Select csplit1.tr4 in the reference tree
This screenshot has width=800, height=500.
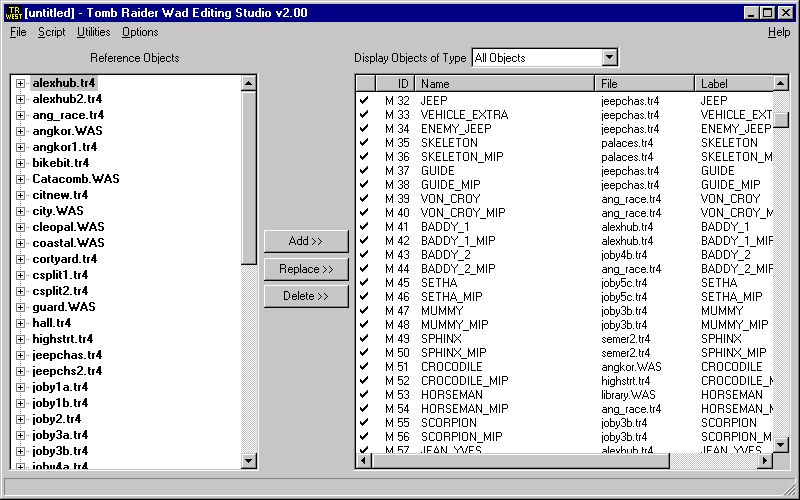tap(60, 275)
